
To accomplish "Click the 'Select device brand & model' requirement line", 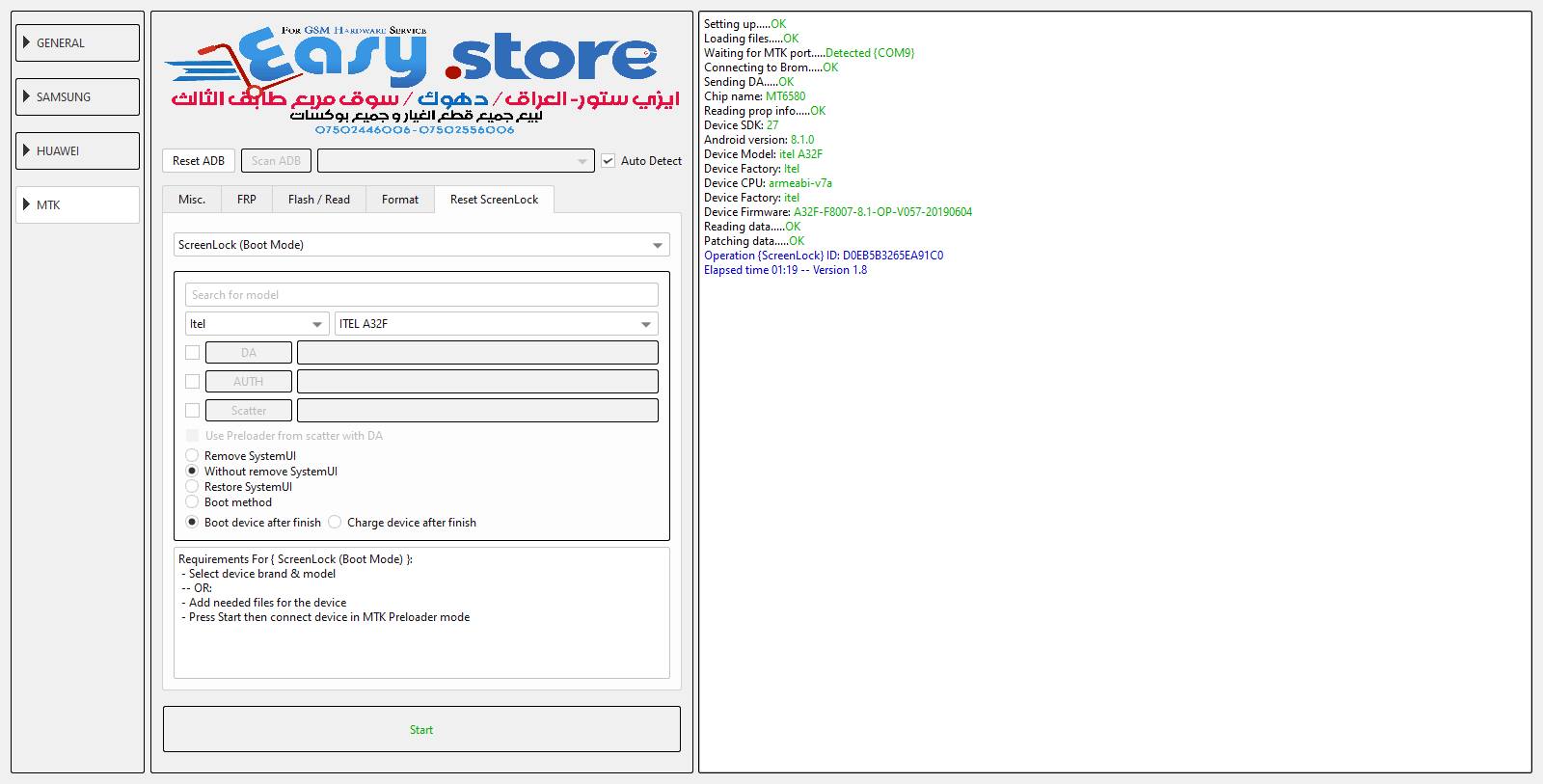I will pos(258,574).
